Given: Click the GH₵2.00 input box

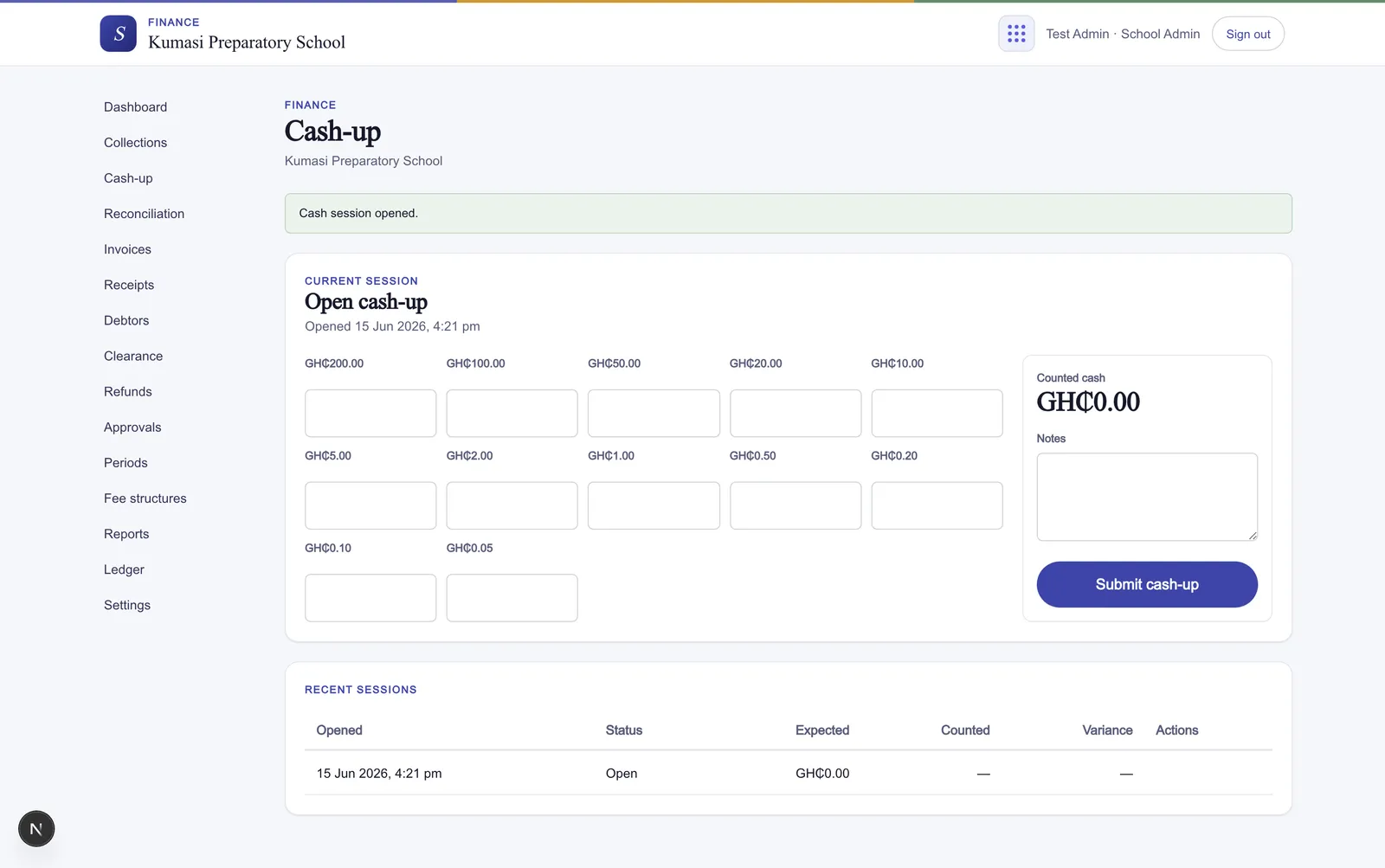Looking at the screenshot, I should (x=512, y=505).
